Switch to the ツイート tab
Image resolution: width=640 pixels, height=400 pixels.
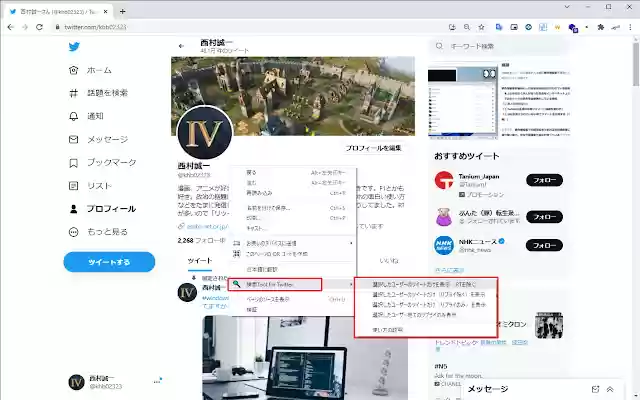(200, 261)
